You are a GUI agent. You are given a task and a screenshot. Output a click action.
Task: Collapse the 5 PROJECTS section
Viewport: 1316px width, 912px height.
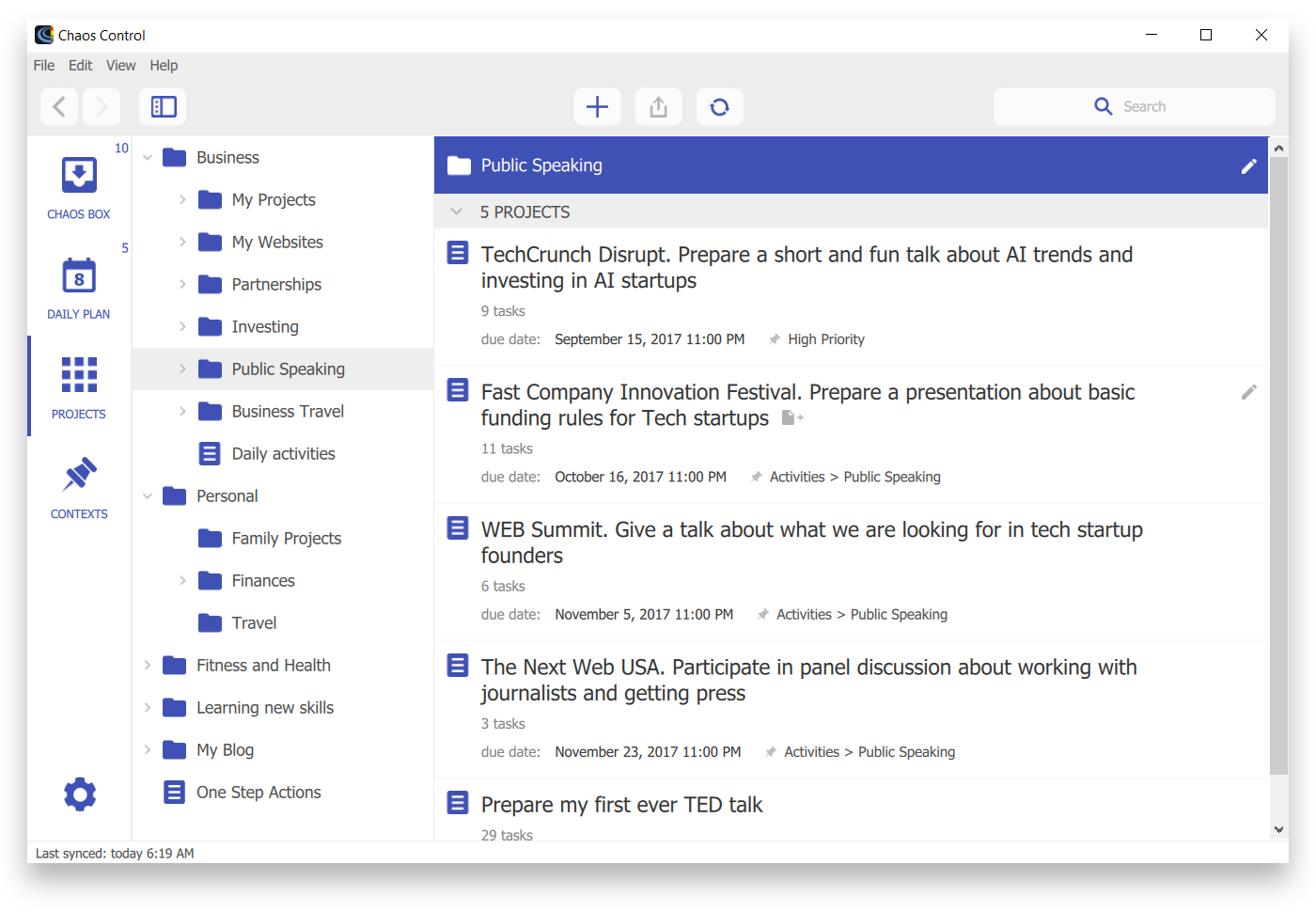457,212
